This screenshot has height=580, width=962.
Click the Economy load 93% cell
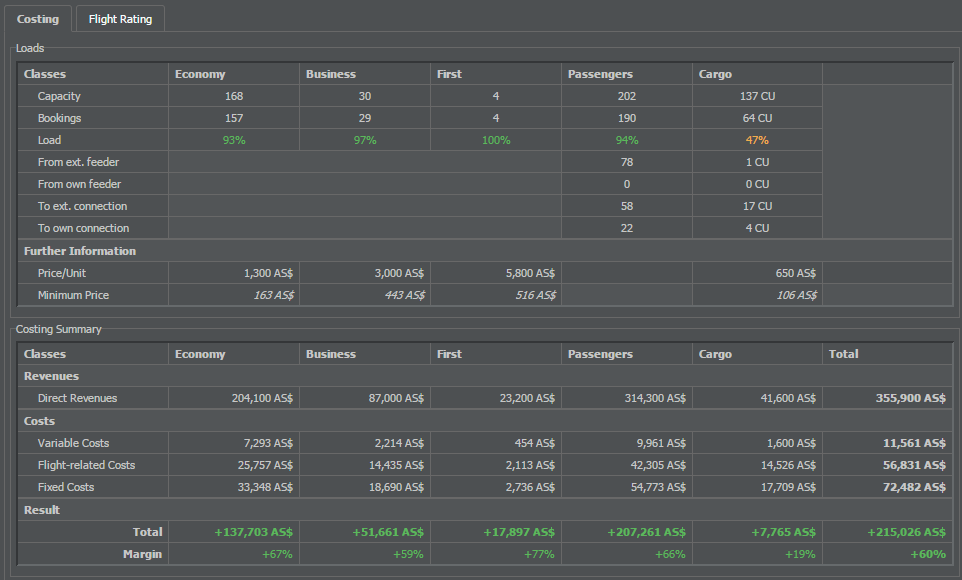click(x=234, y=140)
